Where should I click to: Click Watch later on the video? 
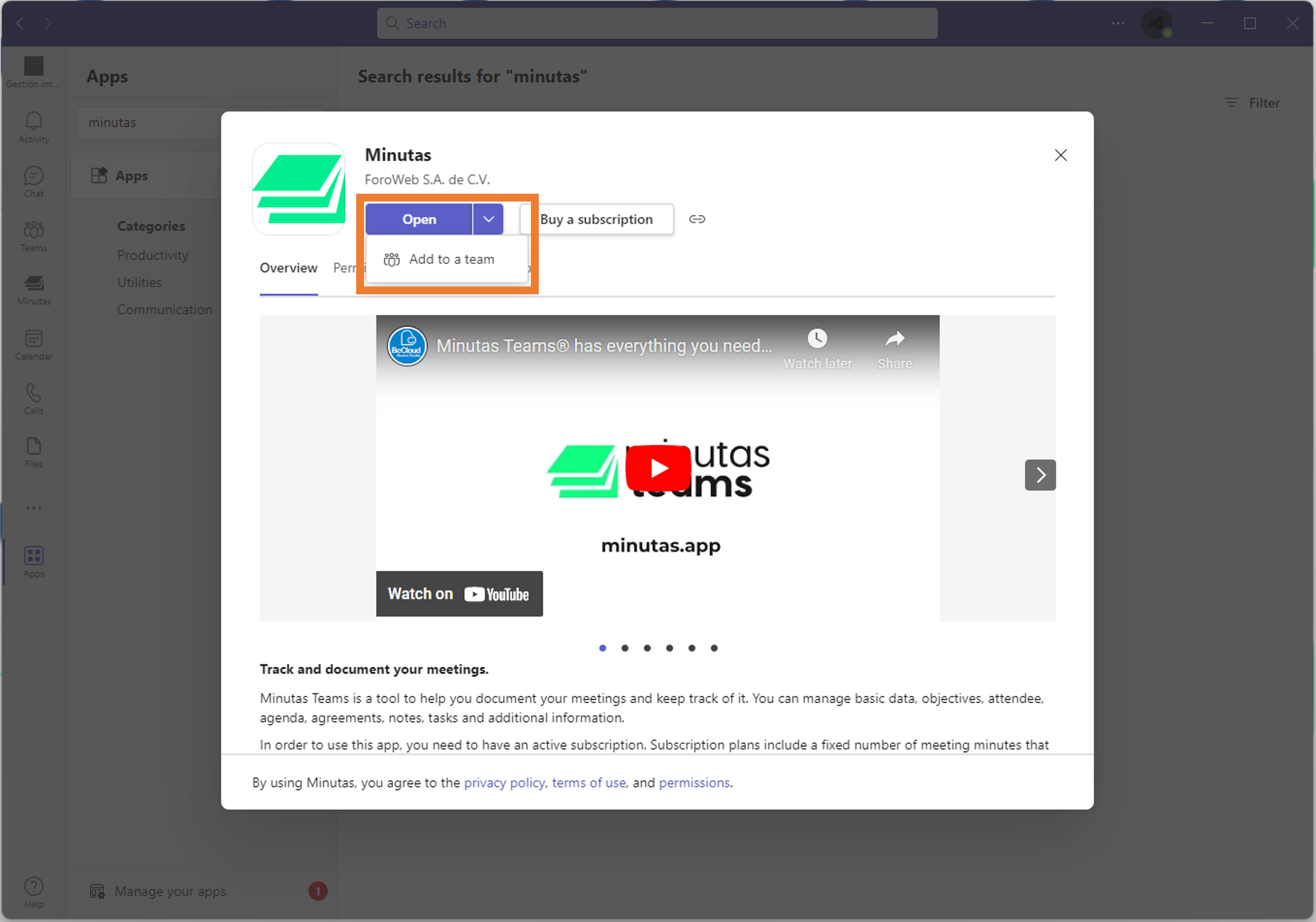click(x=817, y=349)
